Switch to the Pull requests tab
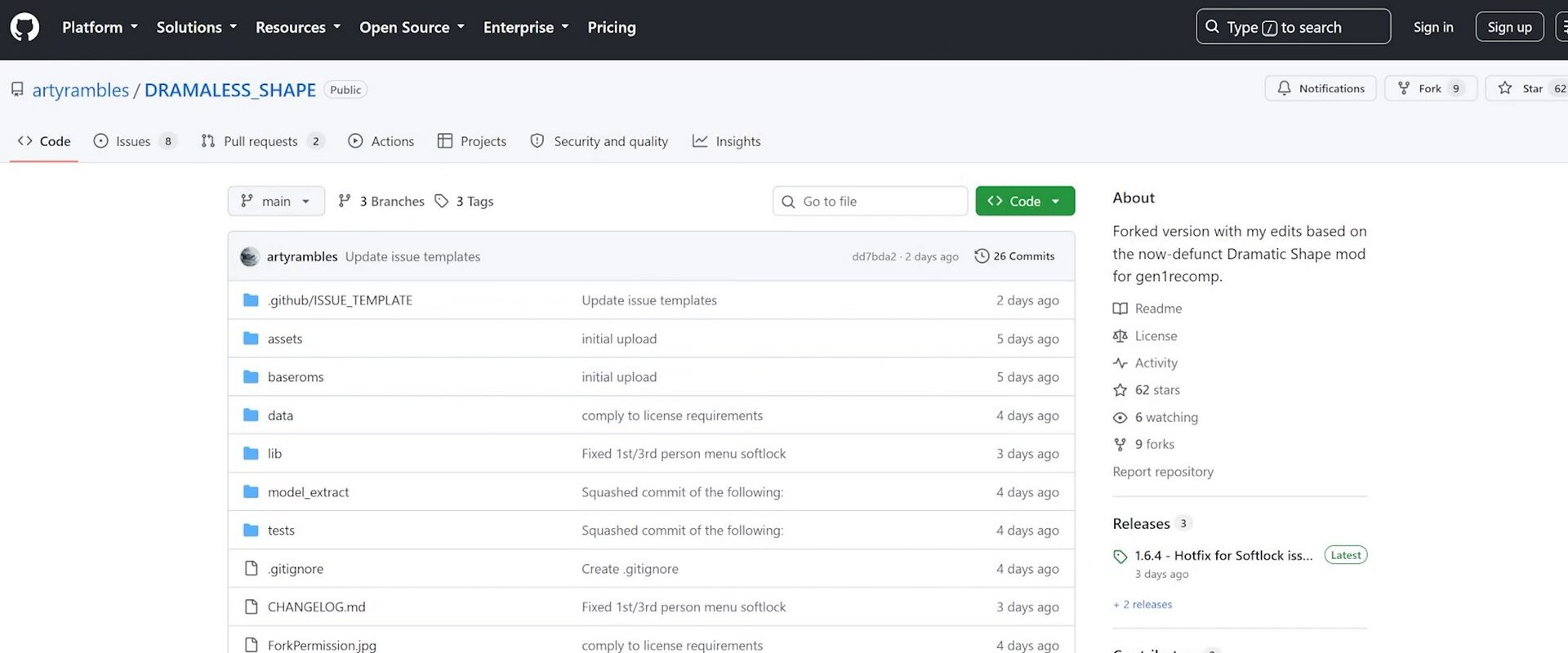The image size is (1568, 653). [263, 141]
